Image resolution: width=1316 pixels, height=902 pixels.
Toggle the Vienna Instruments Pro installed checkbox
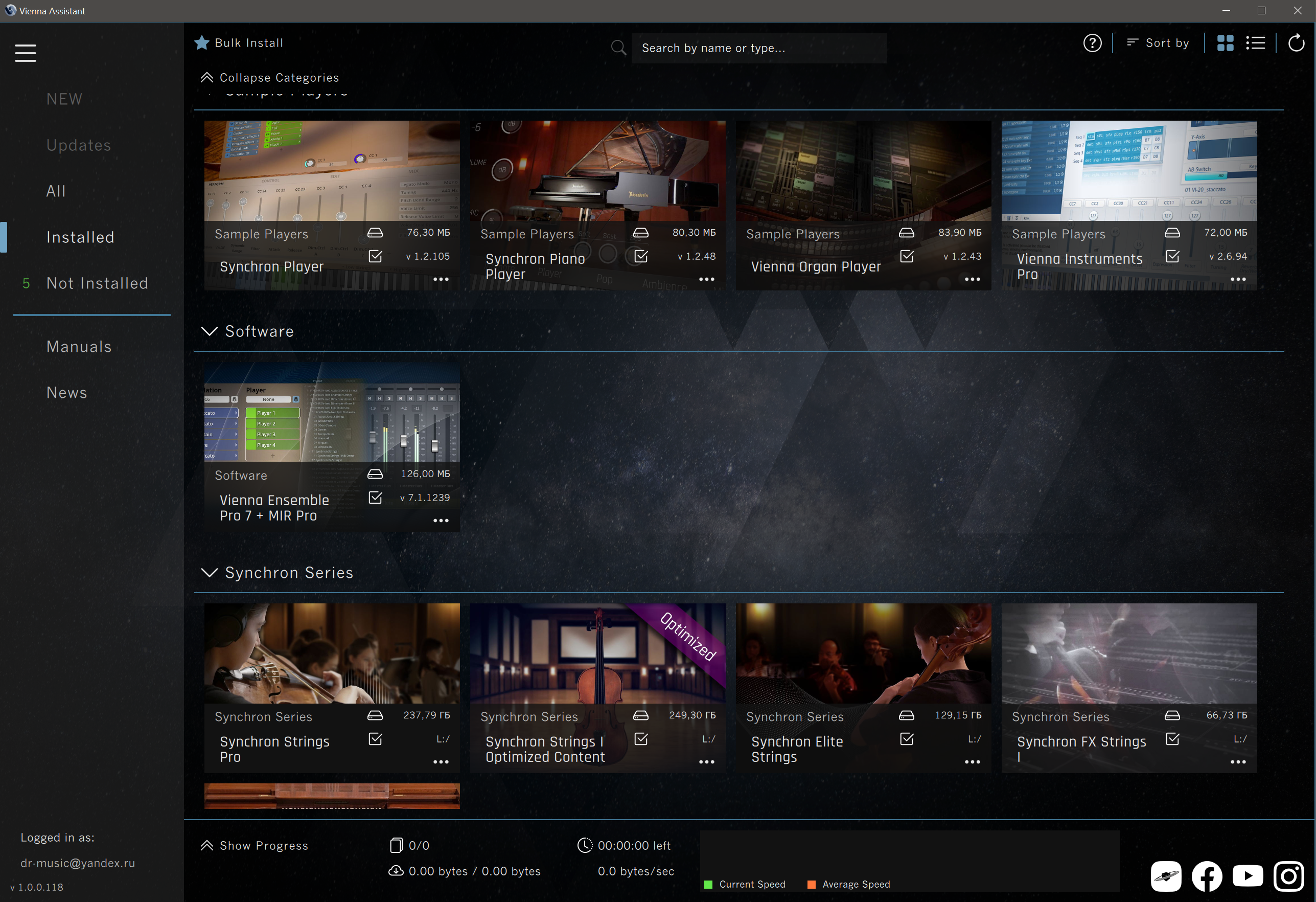click(1173, 256)
